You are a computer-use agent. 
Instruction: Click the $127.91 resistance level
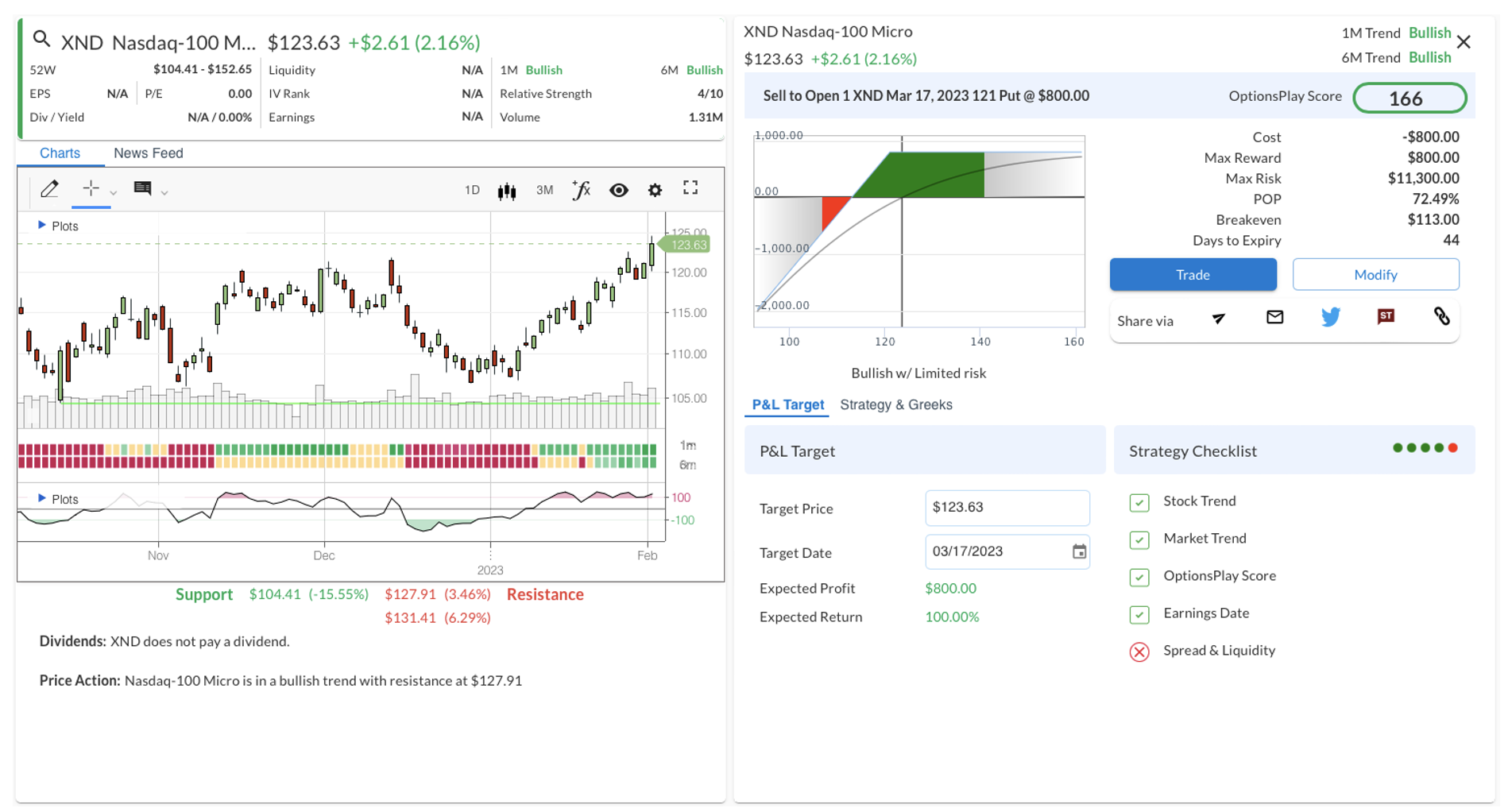410,594
